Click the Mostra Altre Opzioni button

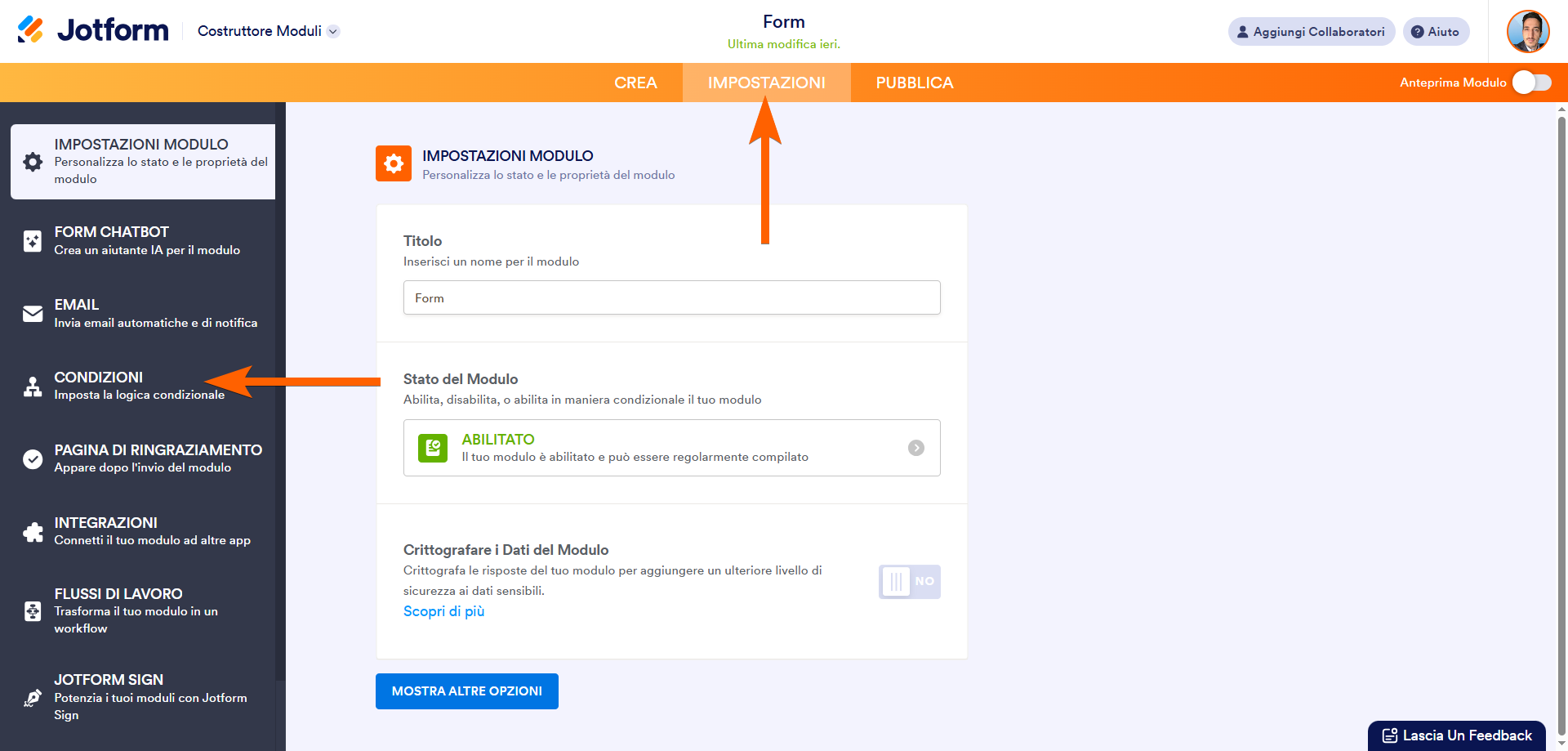(467, 691)
